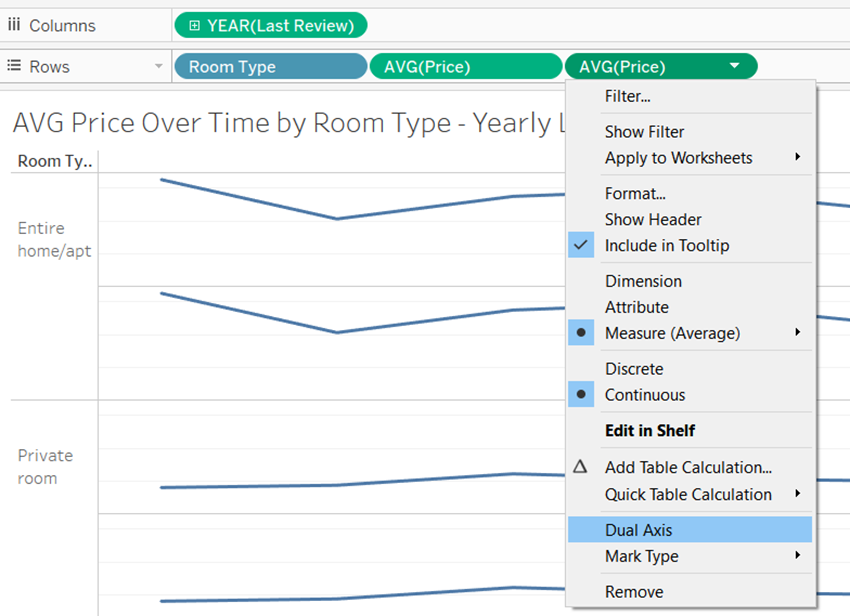Choose the Discrete option in menu
850x616 pixels.
(633, 369)
